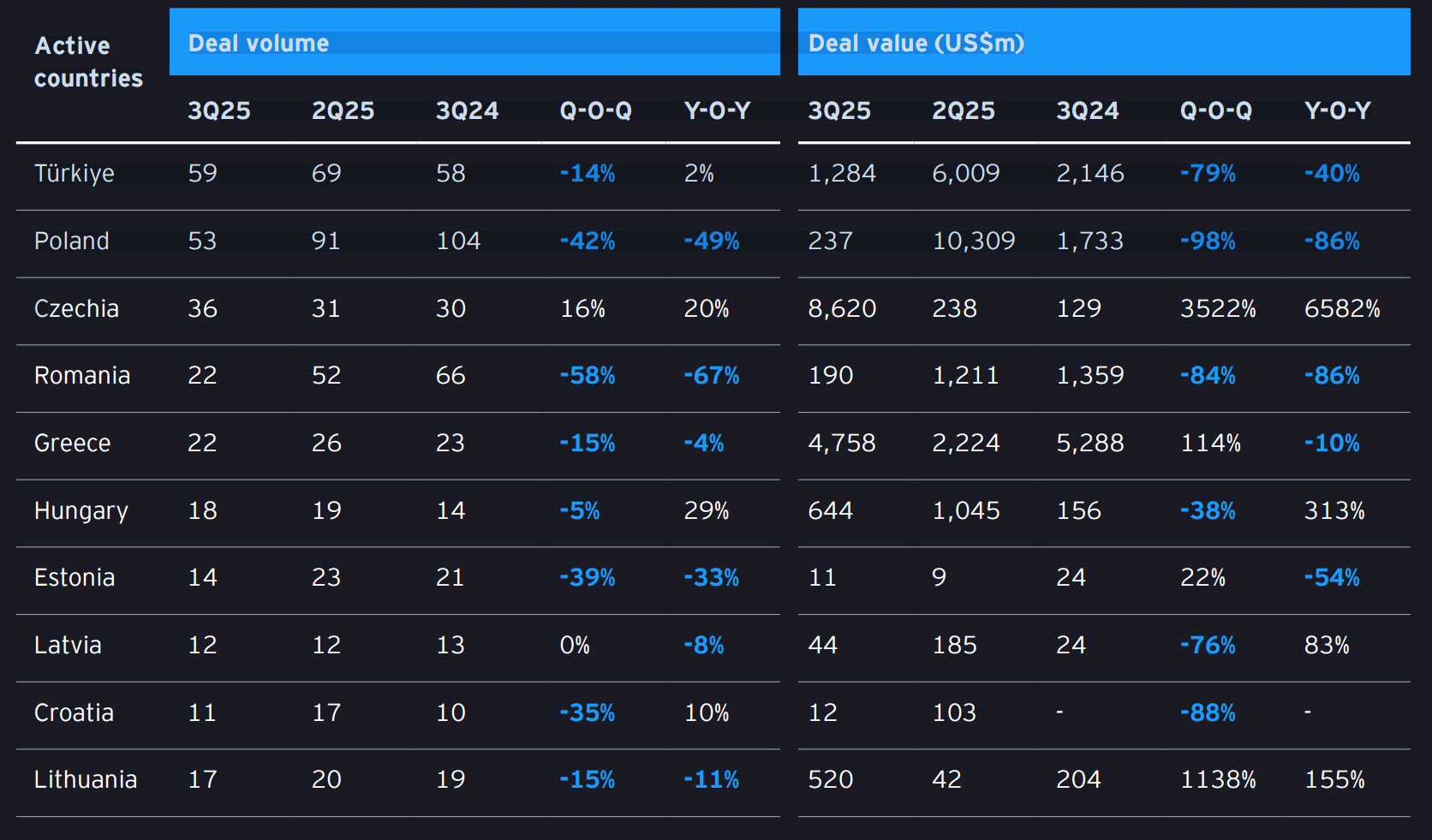This screenshot has height=840, width=1432.
Task: Click Czechia's 6582% deal value cell
Action: coord(1342,309)
